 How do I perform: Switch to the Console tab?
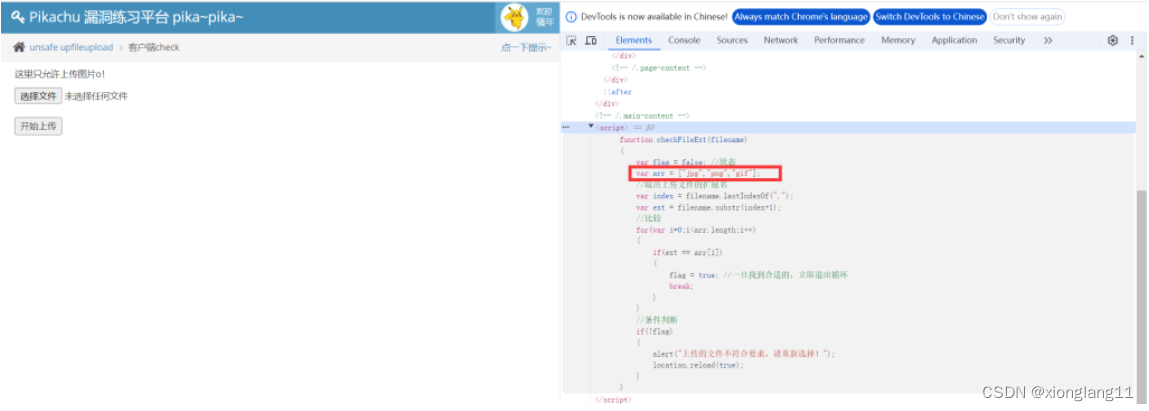click(x=684, y=40)
